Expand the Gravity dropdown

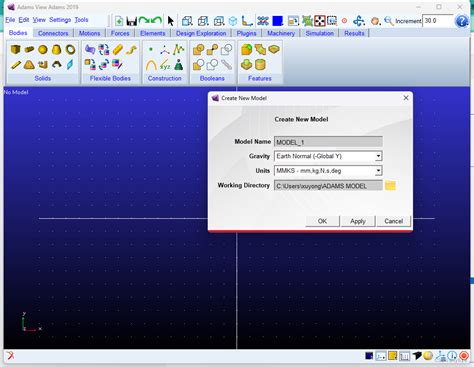tap(378, 156)
